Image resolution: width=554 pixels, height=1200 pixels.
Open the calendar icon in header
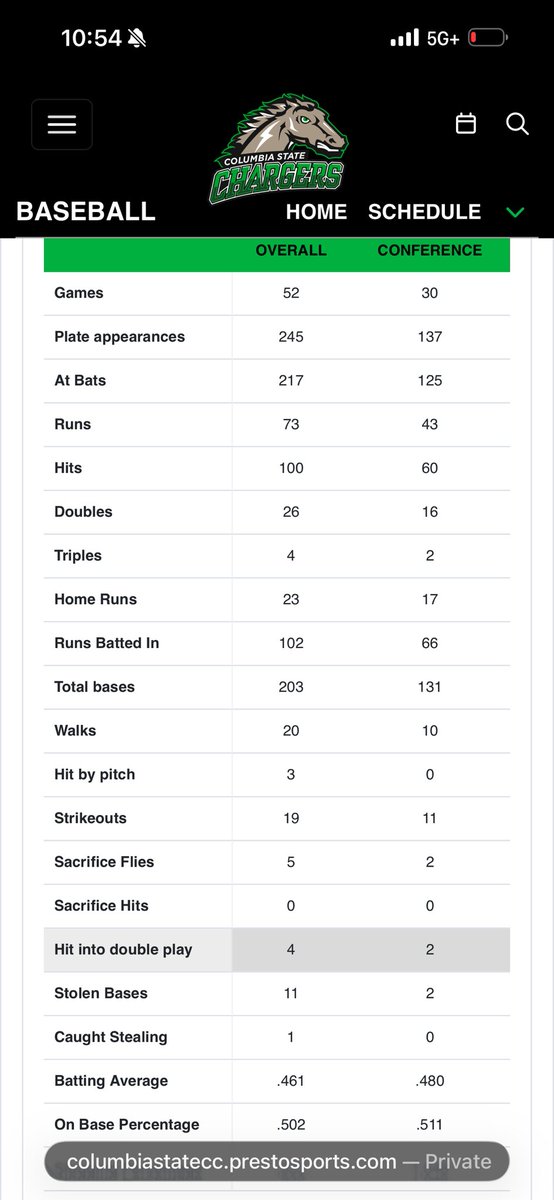coord(465,123)
